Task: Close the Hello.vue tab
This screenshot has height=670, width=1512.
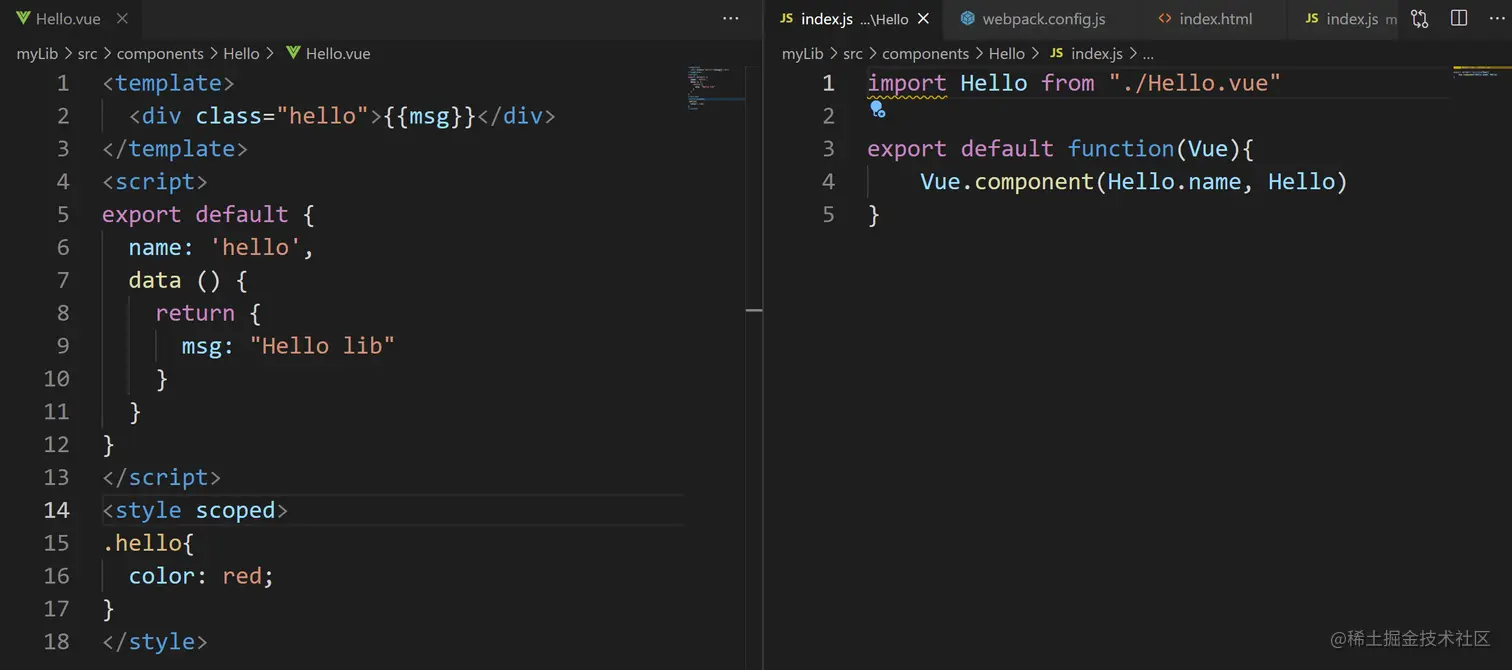Action: click(x=122, y=18)
